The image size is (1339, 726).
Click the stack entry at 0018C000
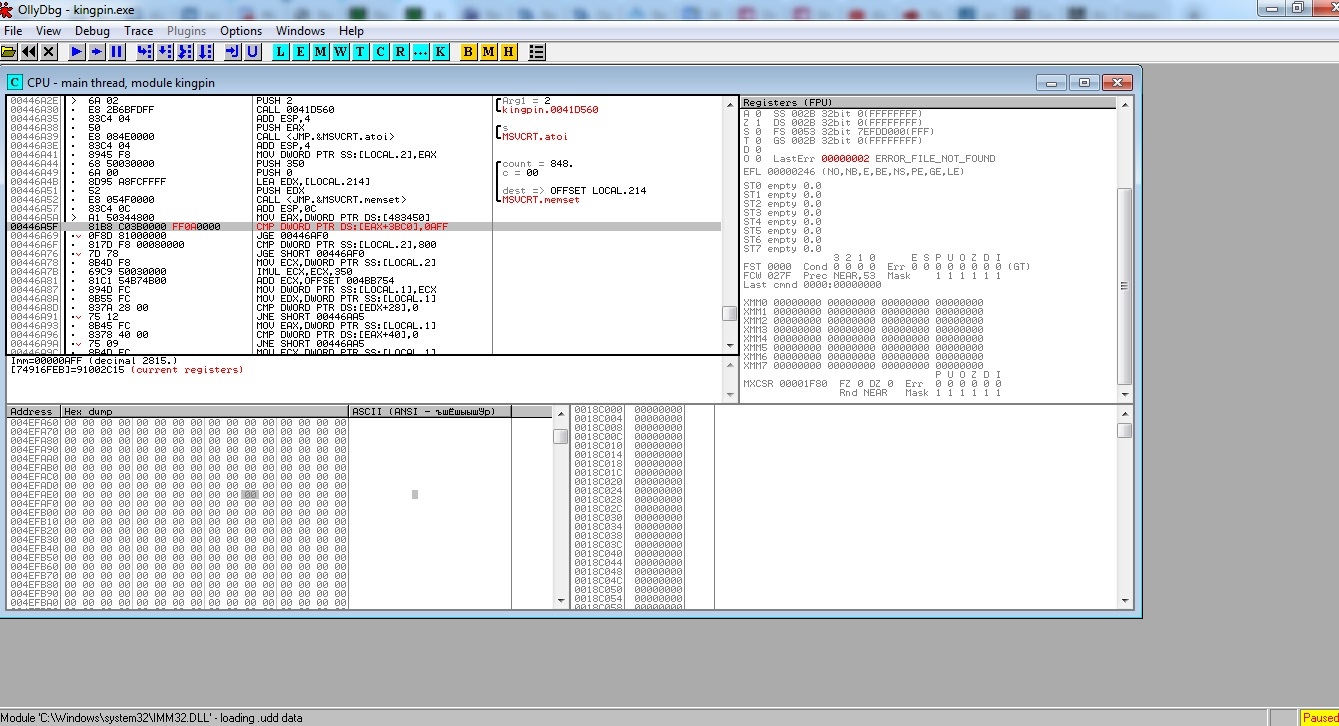click(628, 409)
